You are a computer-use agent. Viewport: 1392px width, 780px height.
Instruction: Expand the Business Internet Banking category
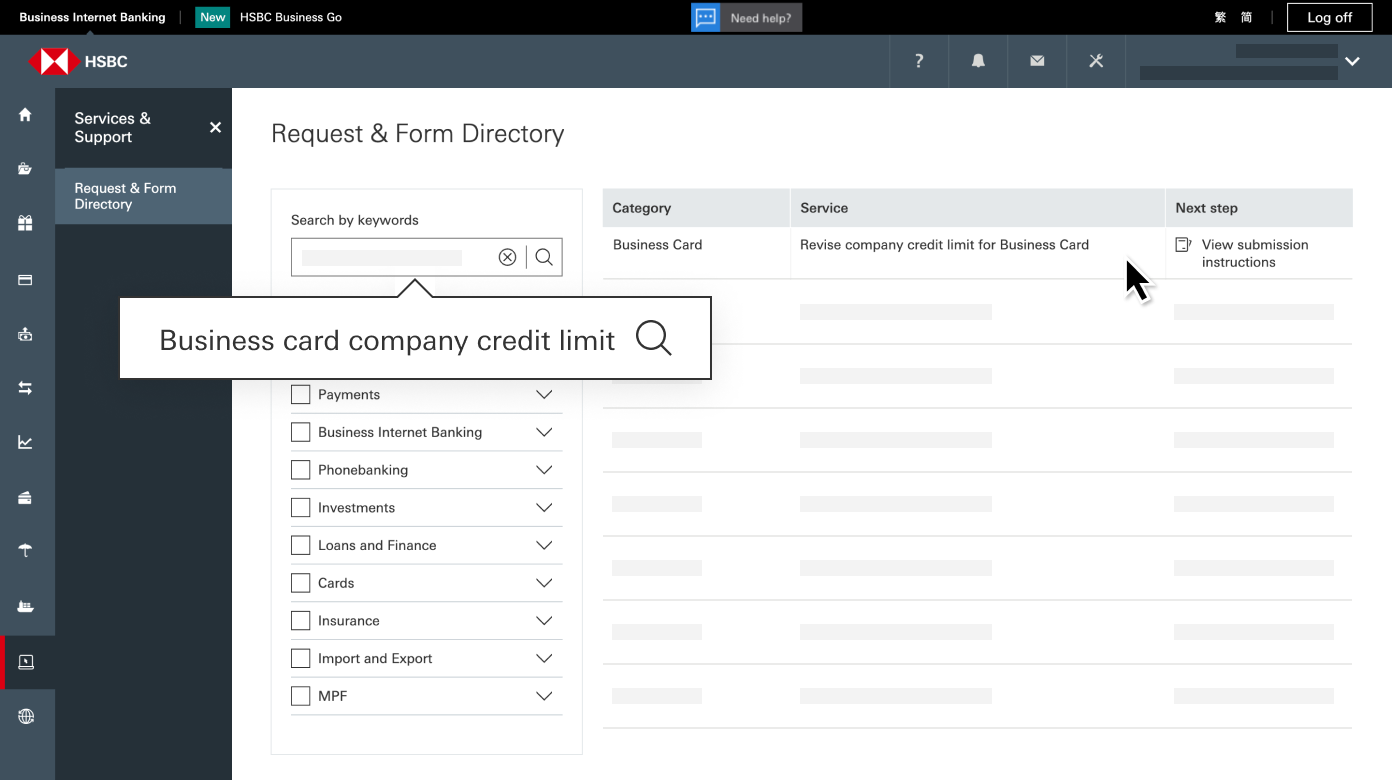[x=544, y=432]
